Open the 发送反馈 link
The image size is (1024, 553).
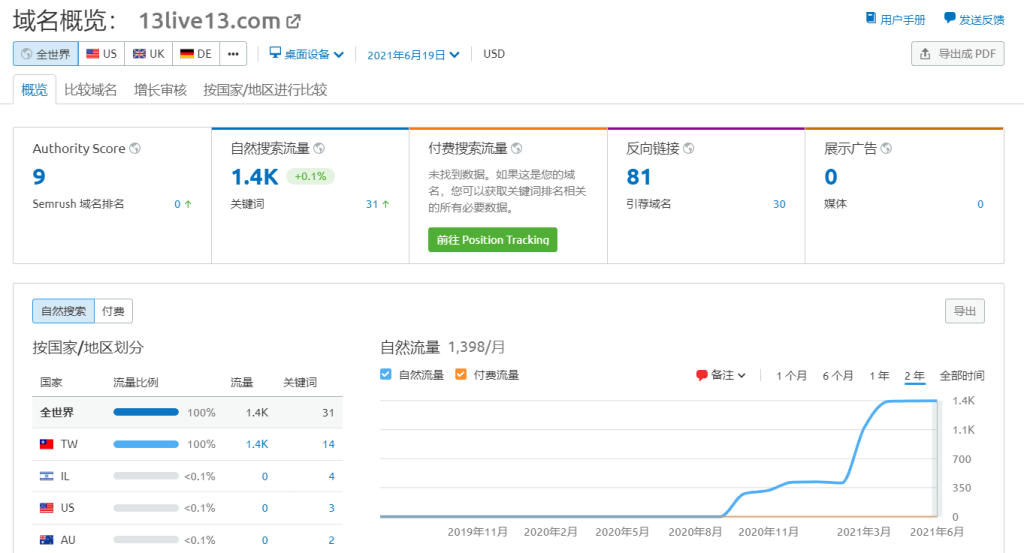[974, 19]
